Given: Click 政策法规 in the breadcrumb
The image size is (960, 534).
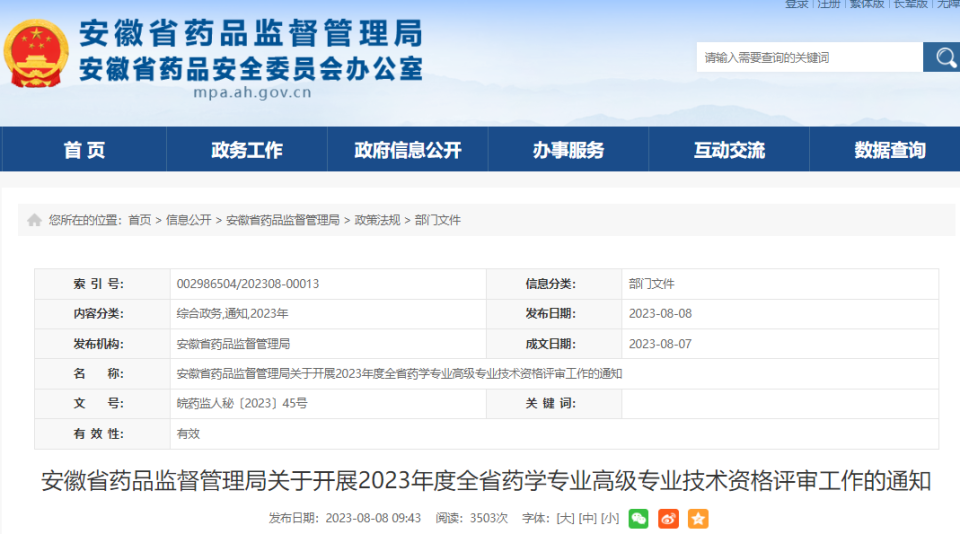Looking at the screenshot, I should [x=377, y=220].
